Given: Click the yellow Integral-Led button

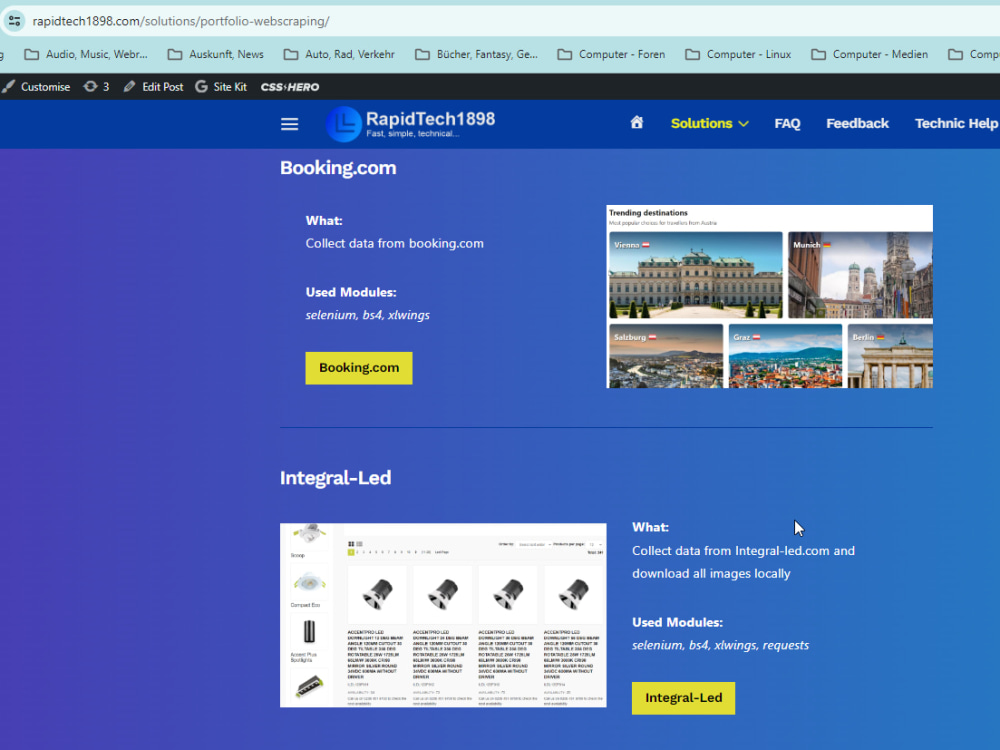Looking at the screenshot, I should 684,698.
